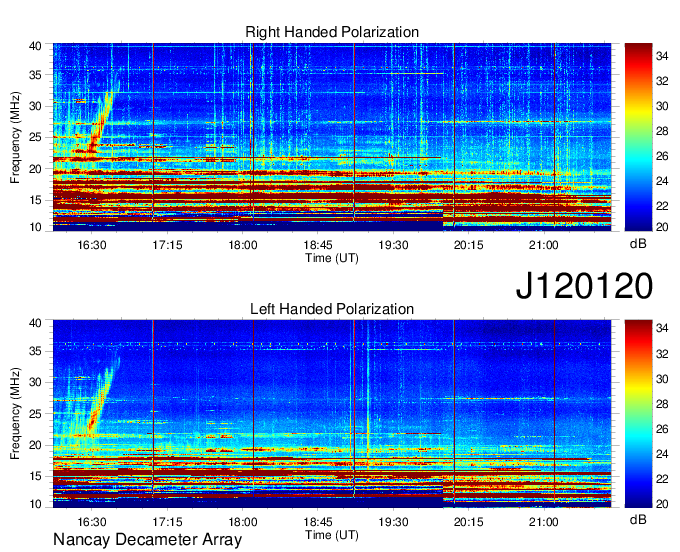The height and width of the screenshot is (552, 680).
Task: Click 25 MHz tick on Left Handed frequency axis
Action: click(x=35, y=414)
